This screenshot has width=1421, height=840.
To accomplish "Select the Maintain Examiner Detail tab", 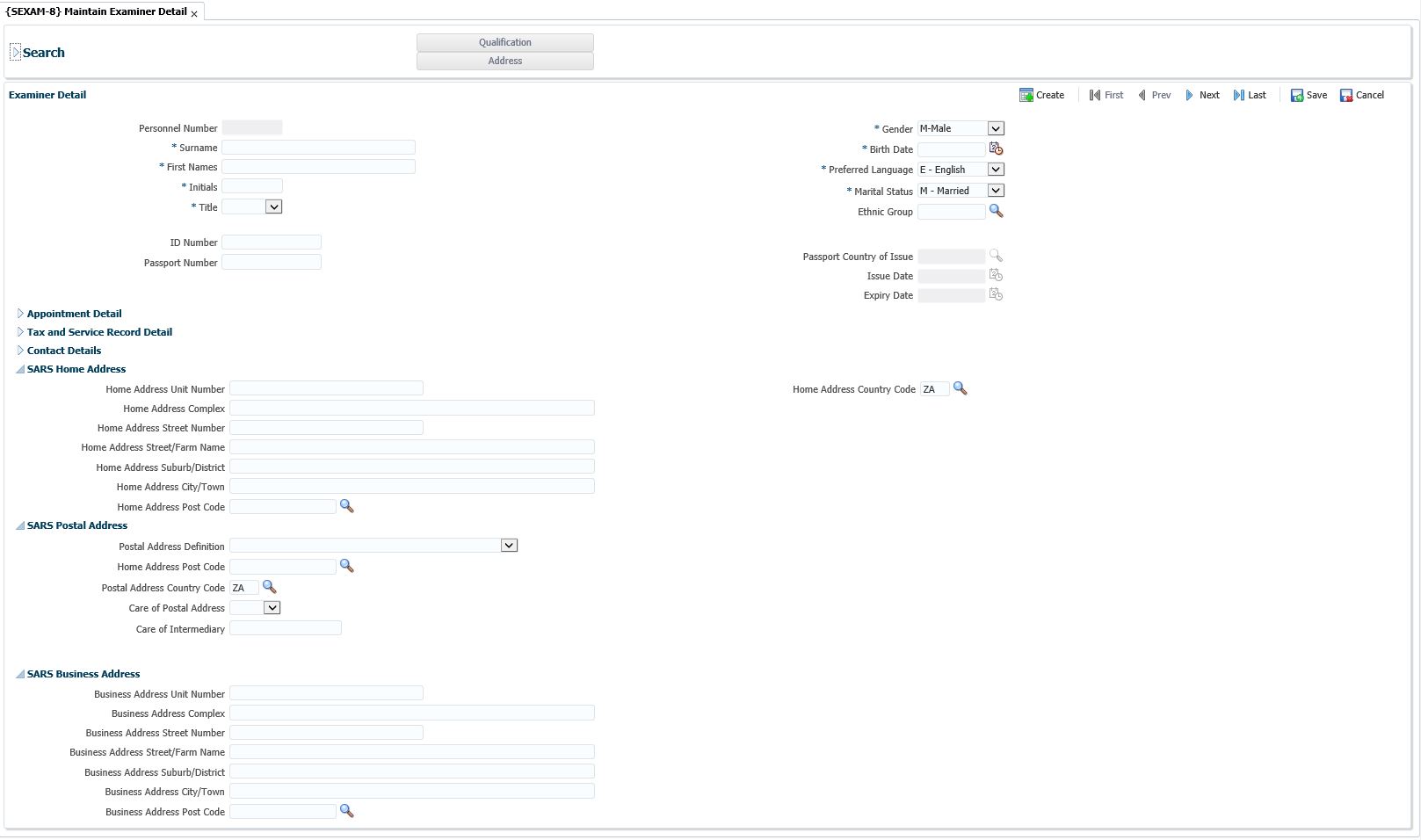I will 97,12.
